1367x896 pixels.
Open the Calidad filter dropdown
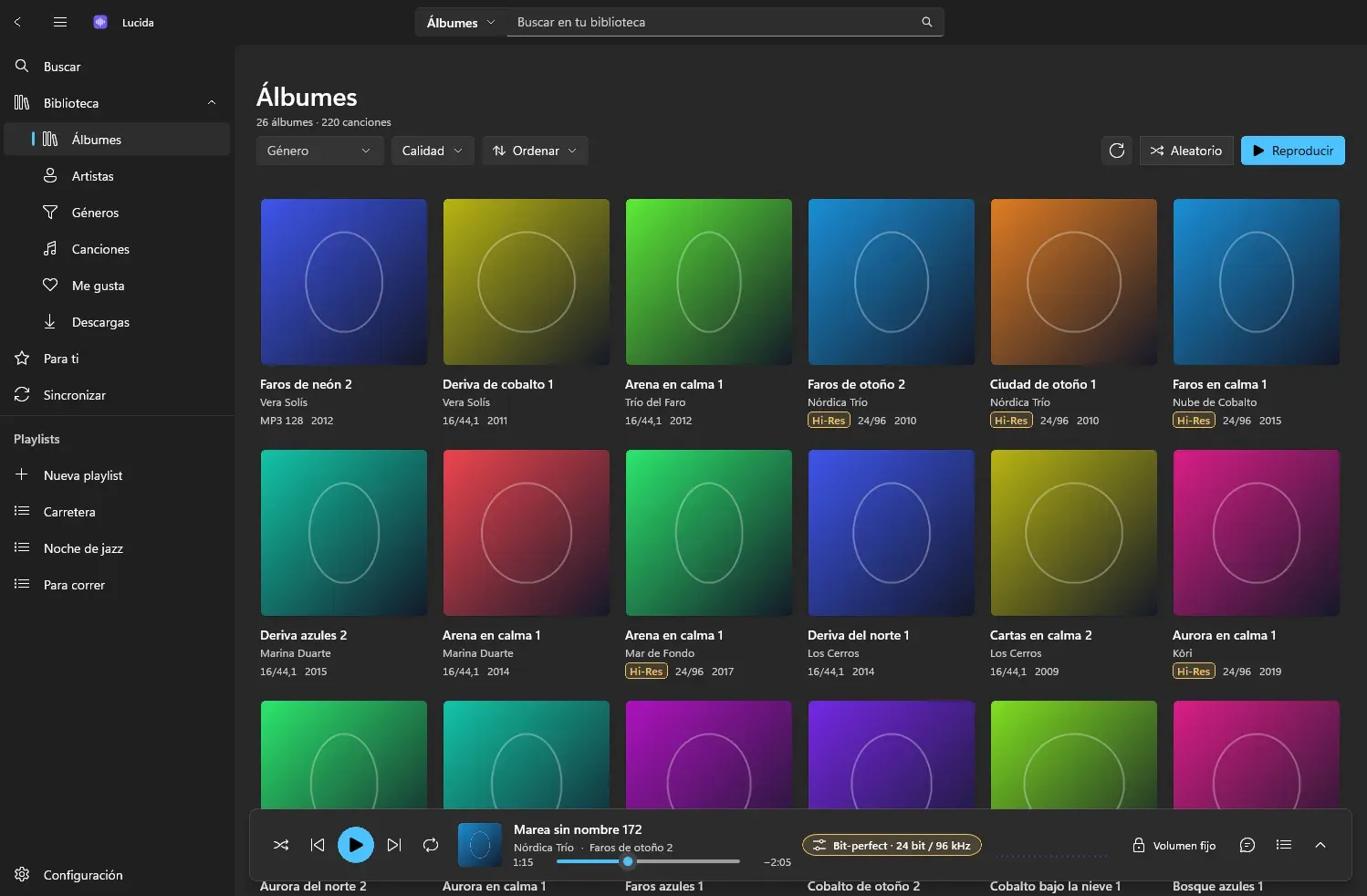tap(433, 151)
